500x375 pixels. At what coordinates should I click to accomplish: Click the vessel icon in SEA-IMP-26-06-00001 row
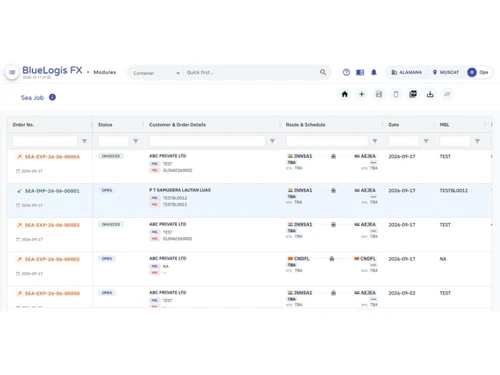(x=333, y=190)
